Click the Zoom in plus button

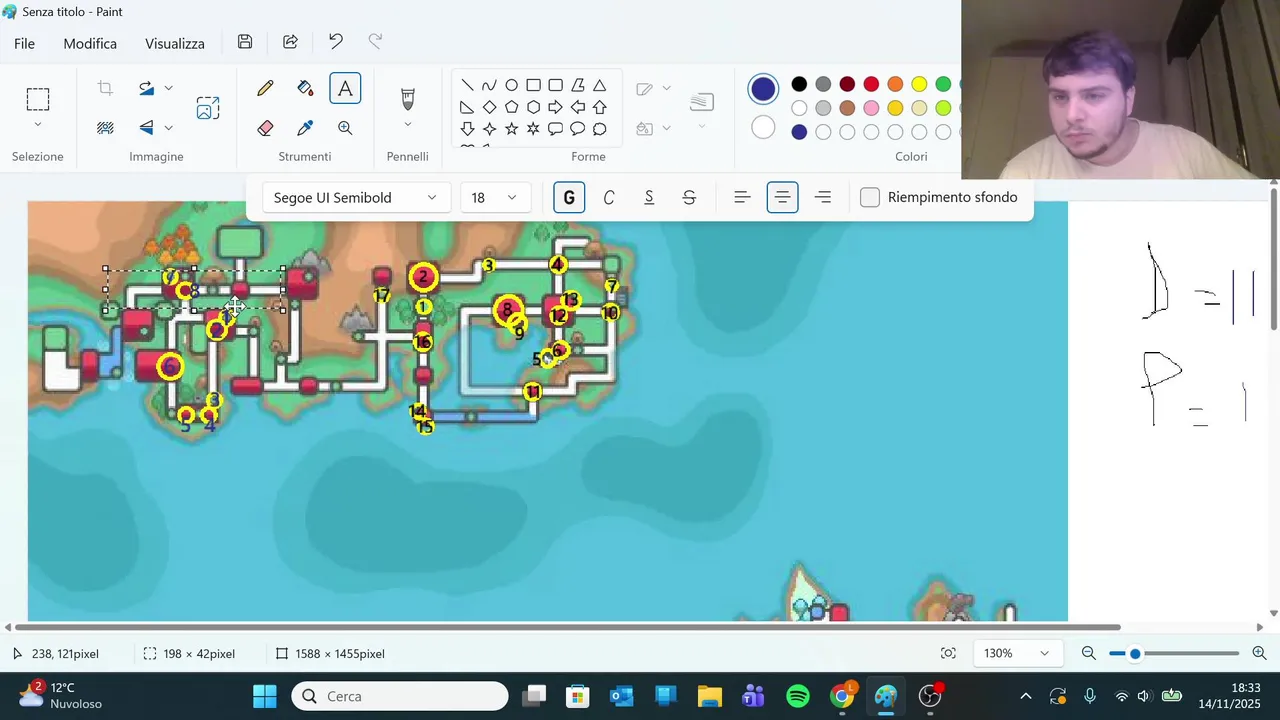[1259, 653]
